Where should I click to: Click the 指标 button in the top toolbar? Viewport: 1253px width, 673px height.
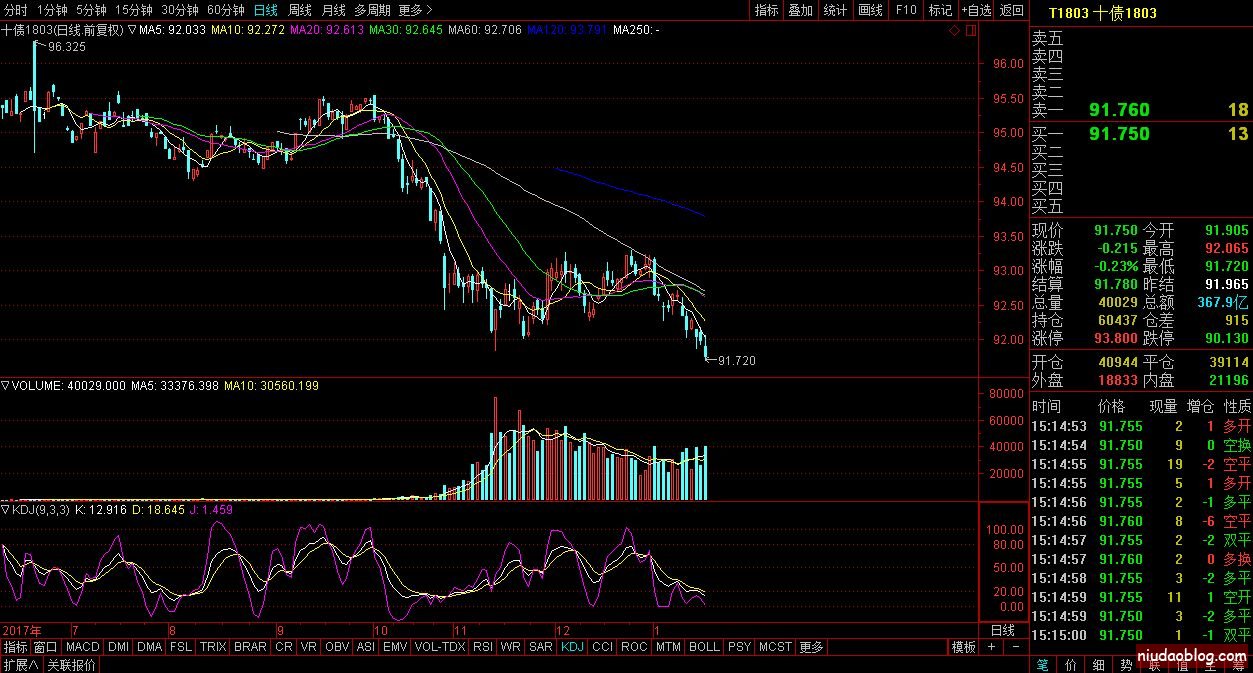point(767,10)
